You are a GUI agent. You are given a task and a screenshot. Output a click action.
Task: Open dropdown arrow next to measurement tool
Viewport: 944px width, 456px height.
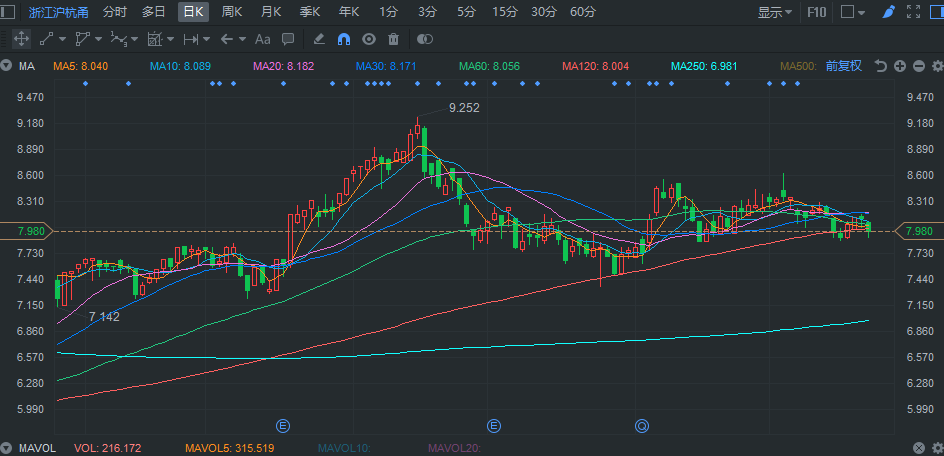(x=170, y=39)
